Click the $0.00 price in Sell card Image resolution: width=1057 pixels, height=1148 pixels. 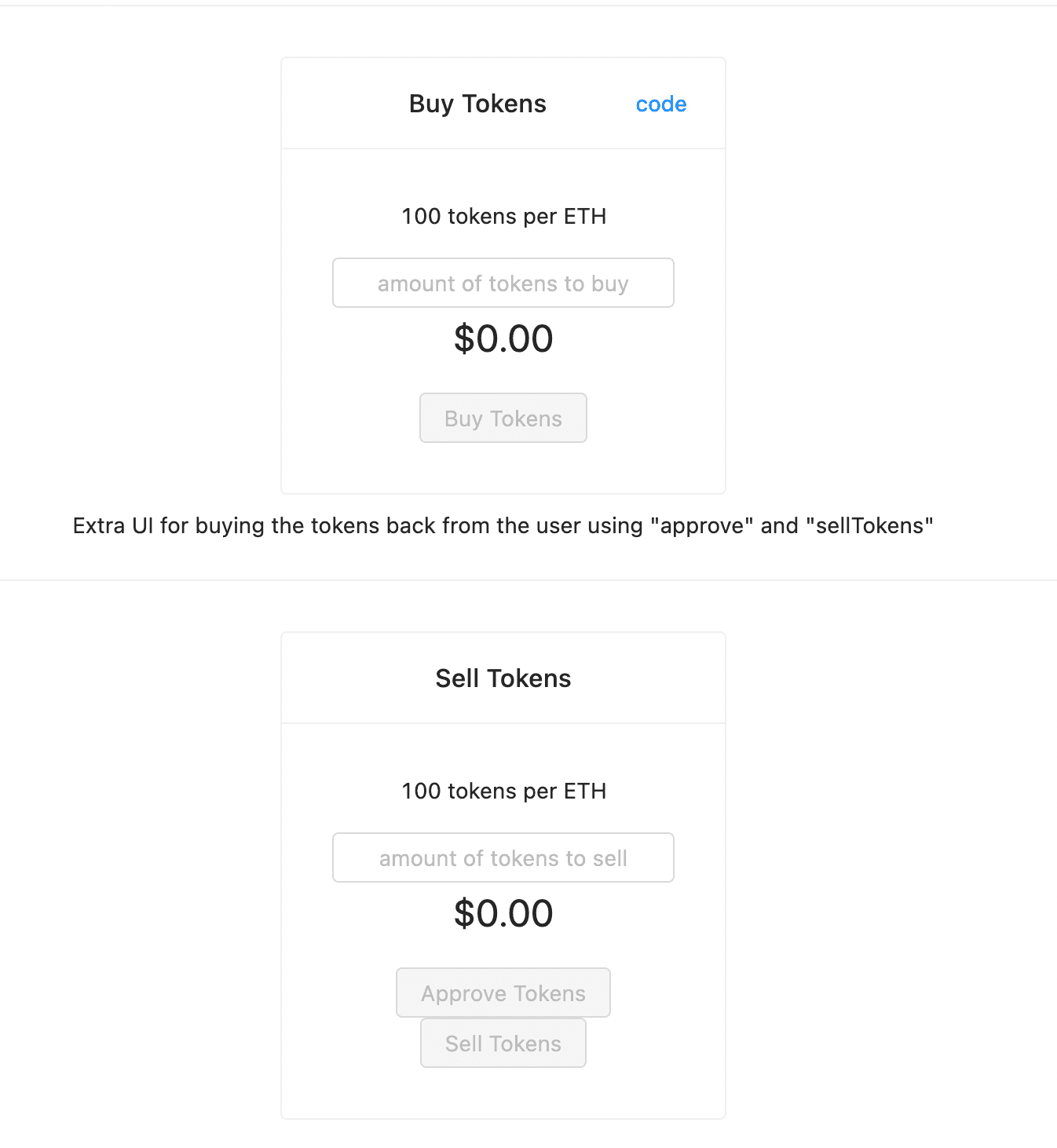503,914
